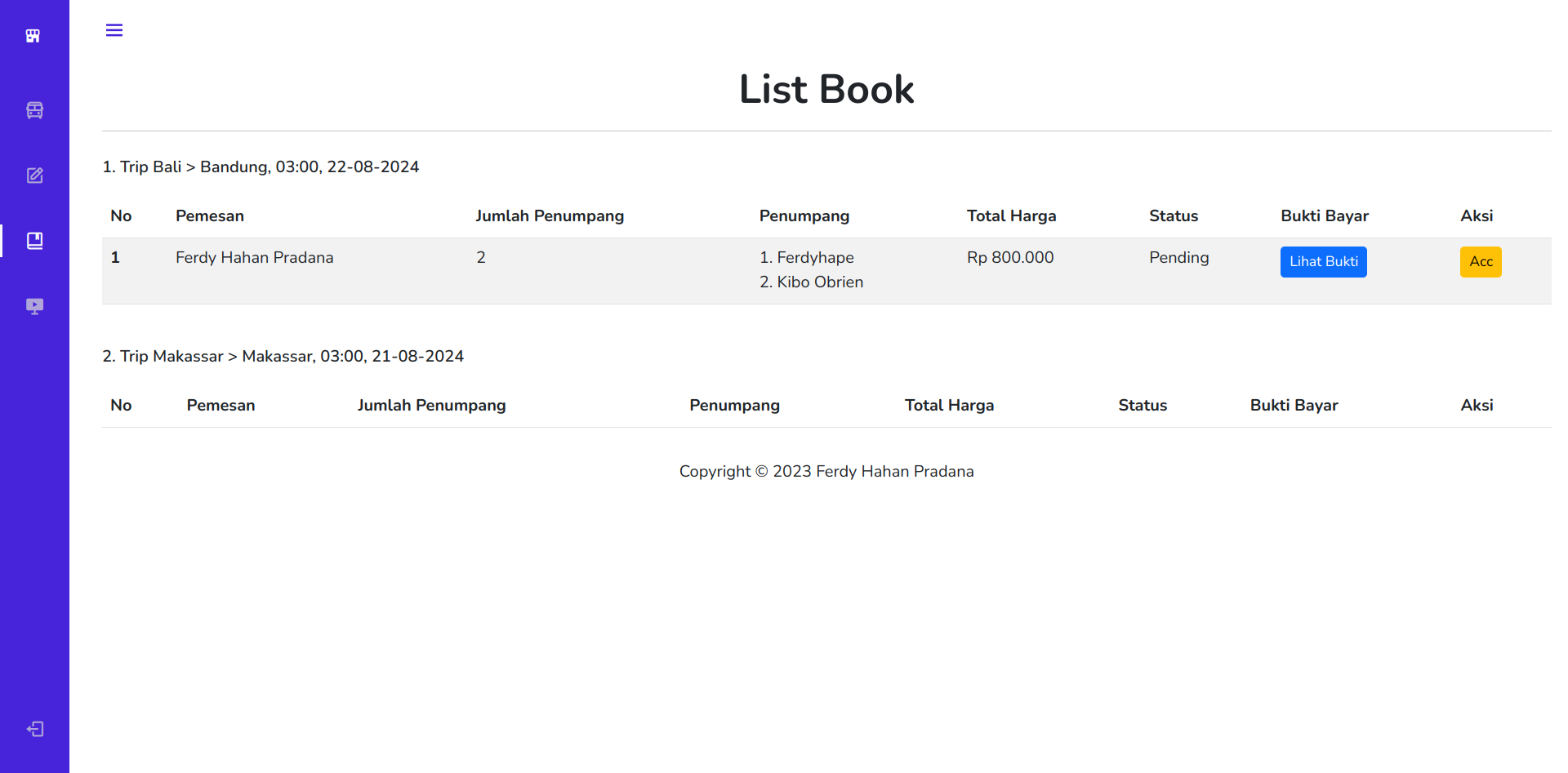Screen dimensions: 1568x773
Task: Click the List Book page heading
Action: click(x=826, y=89)
